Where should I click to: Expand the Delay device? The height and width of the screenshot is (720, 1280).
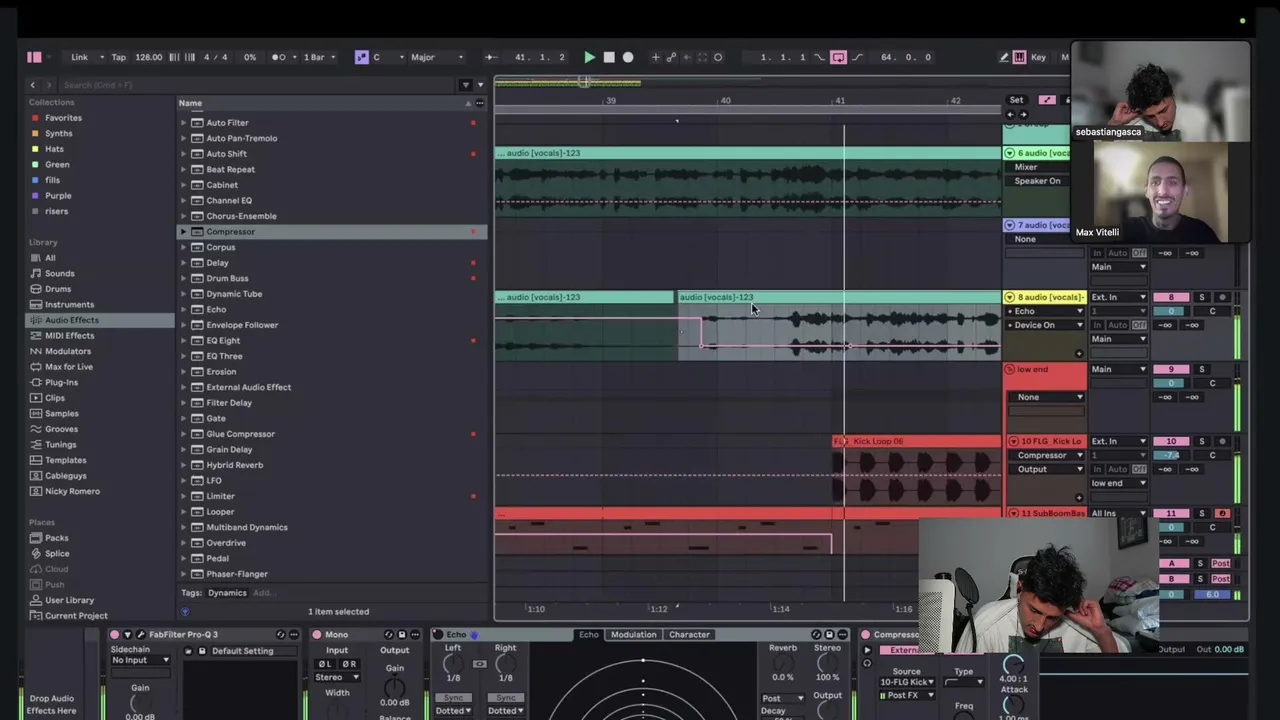(x=183, y=263)
